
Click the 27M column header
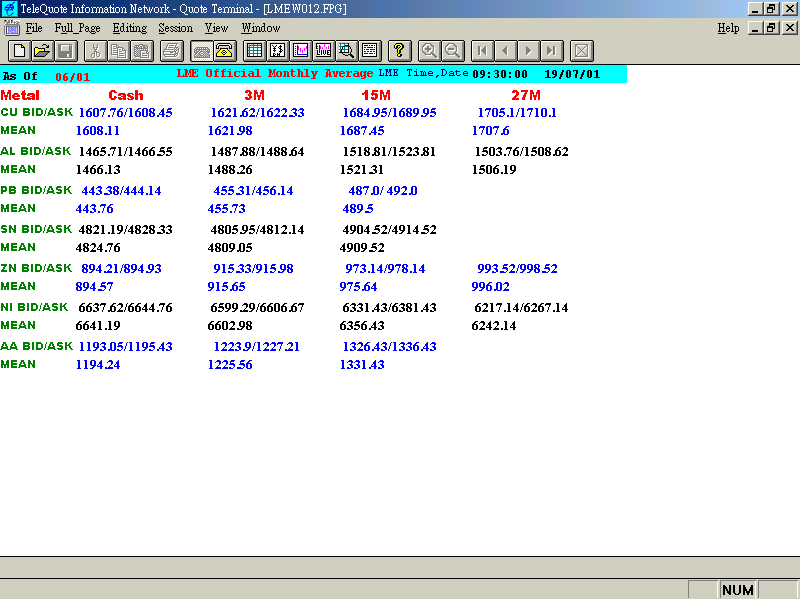(526, 95)
